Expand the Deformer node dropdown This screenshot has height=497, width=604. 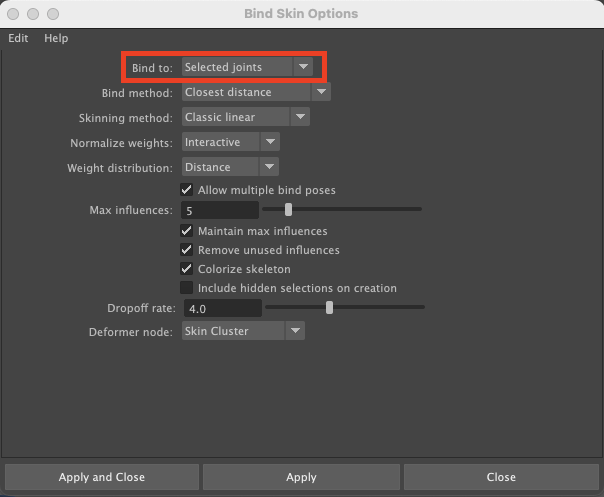pos(243,331)
